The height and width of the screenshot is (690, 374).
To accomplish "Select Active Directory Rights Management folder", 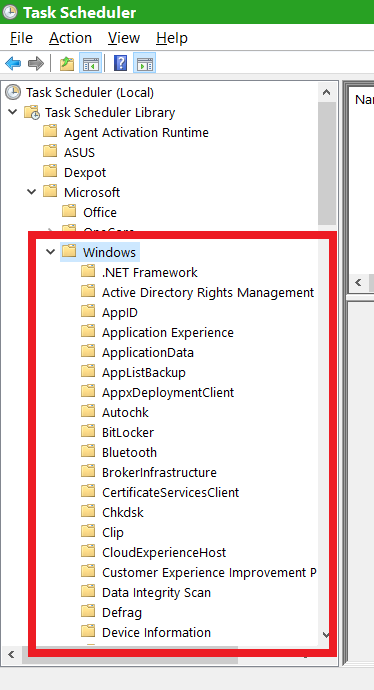I will click(x=208, y=292).
